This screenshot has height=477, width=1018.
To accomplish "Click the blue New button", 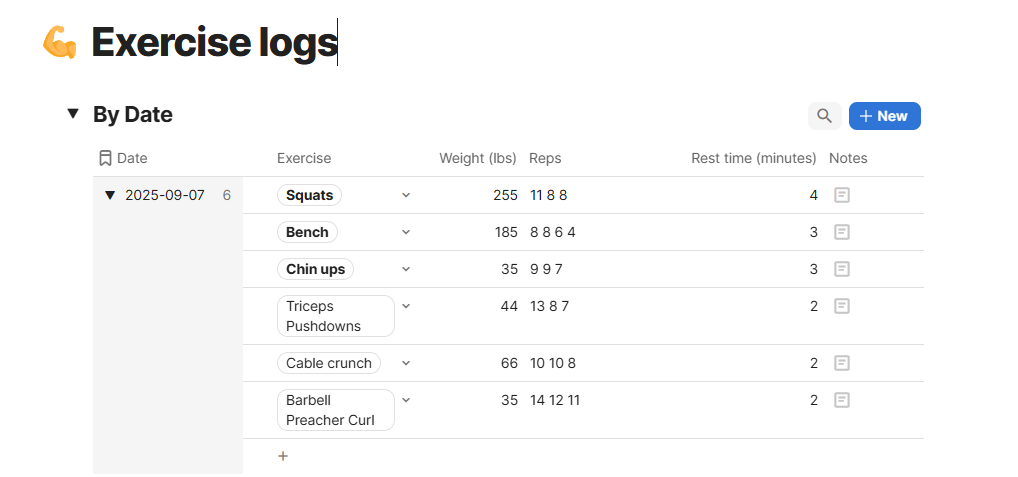I will click(x=884, y=116).
